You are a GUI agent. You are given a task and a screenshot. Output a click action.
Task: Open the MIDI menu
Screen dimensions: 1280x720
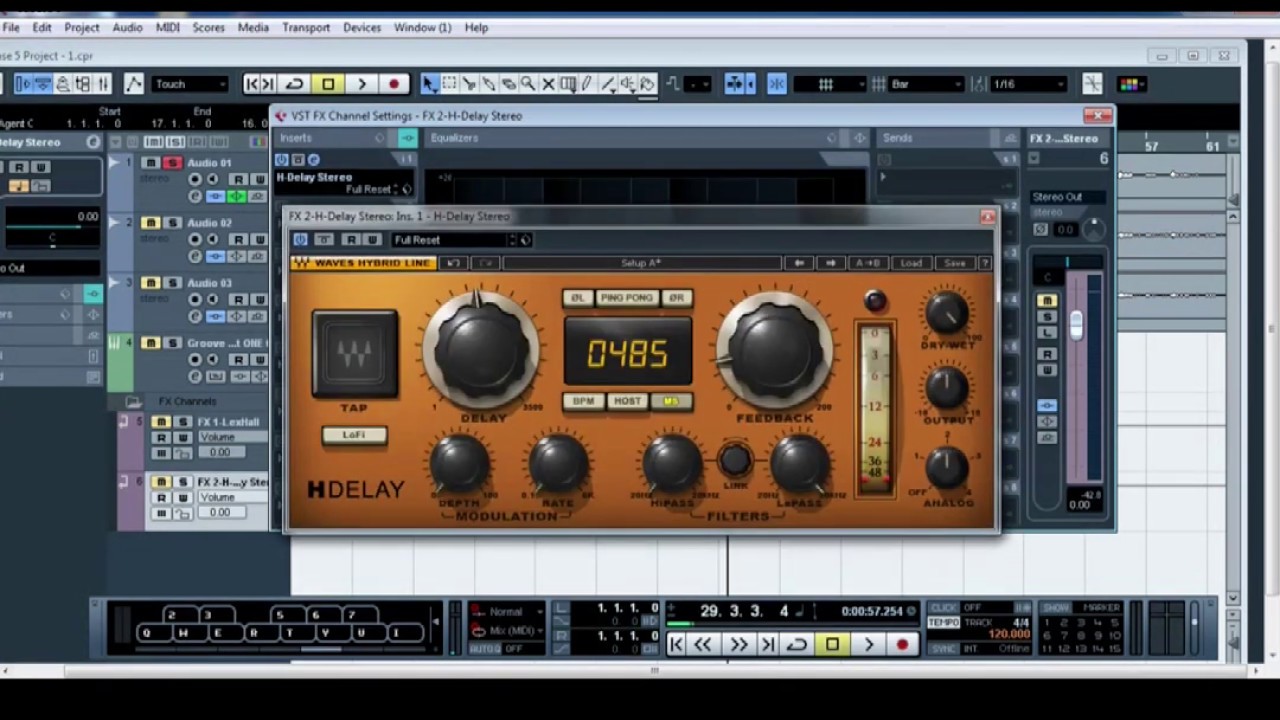pyautogui.click(x=167, y=27)
